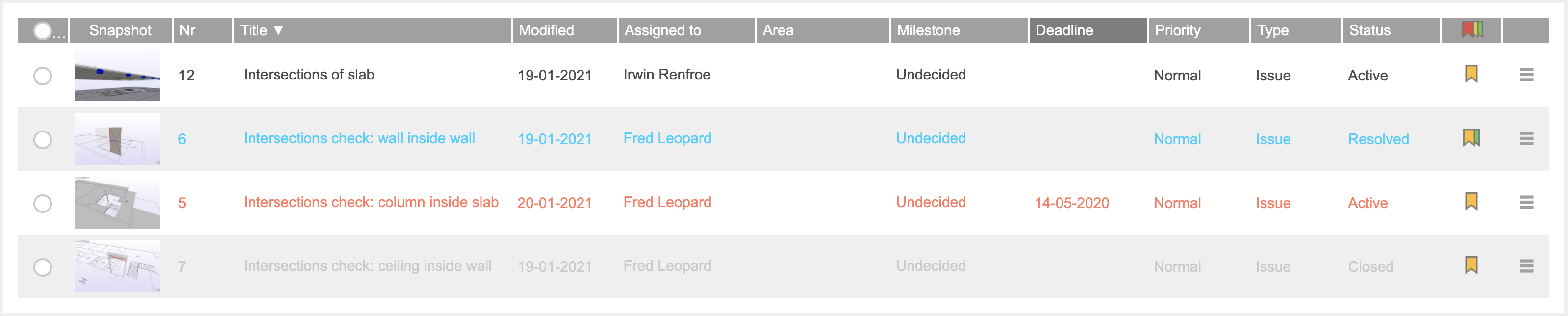Click the multicolor bookmarks column header icon
1568x316 pixels.
pyautogui.click(x=1471, y=30)
